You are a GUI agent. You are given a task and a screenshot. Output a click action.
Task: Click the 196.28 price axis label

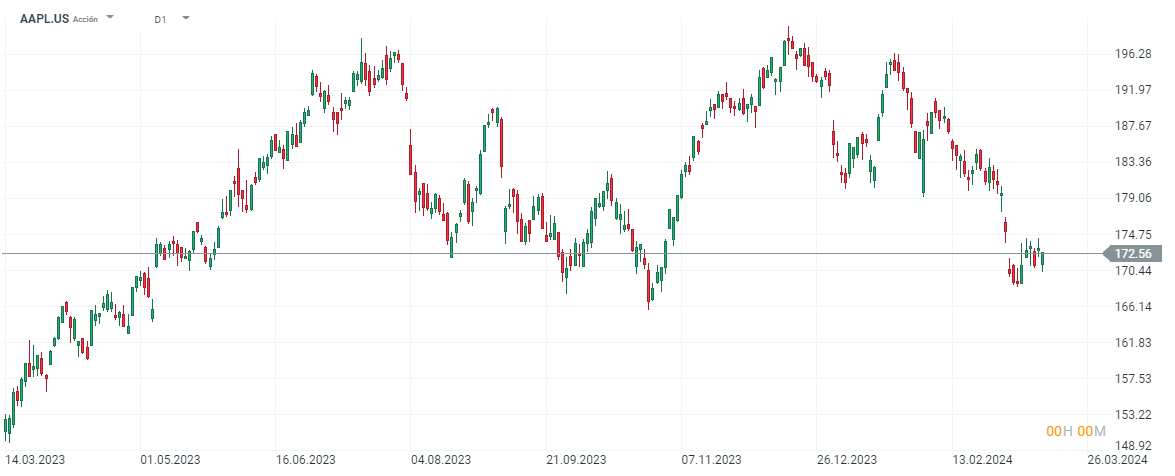[1132, 54]
